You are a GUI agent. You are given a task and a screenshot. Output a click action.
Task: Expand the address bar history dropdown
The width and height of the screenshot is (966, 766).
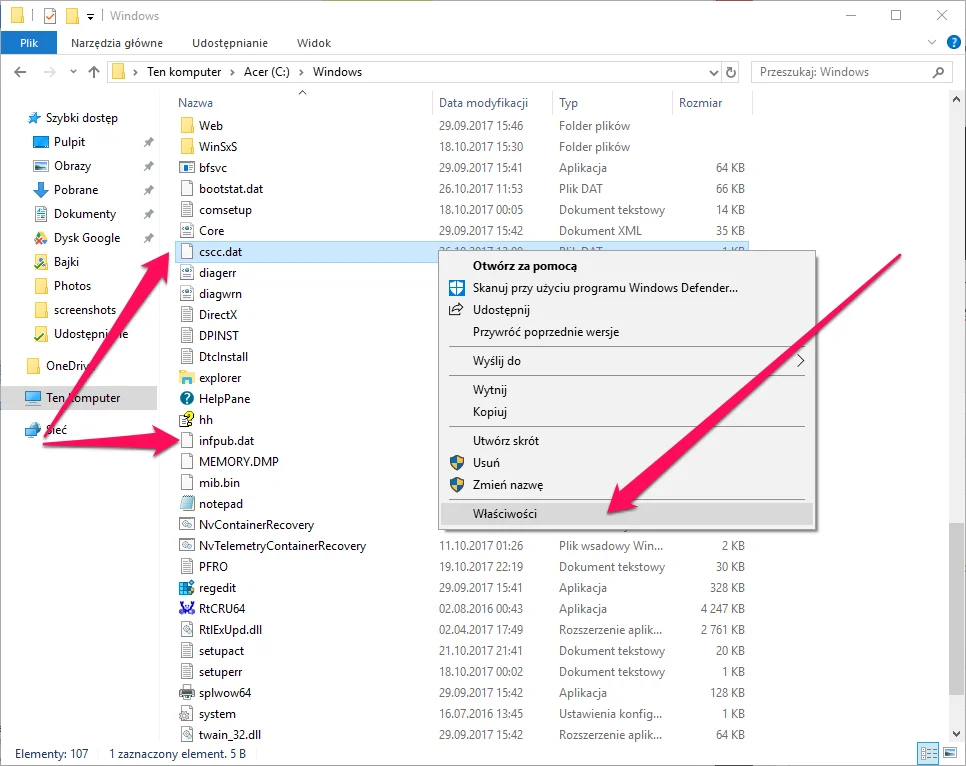point(713,73)
